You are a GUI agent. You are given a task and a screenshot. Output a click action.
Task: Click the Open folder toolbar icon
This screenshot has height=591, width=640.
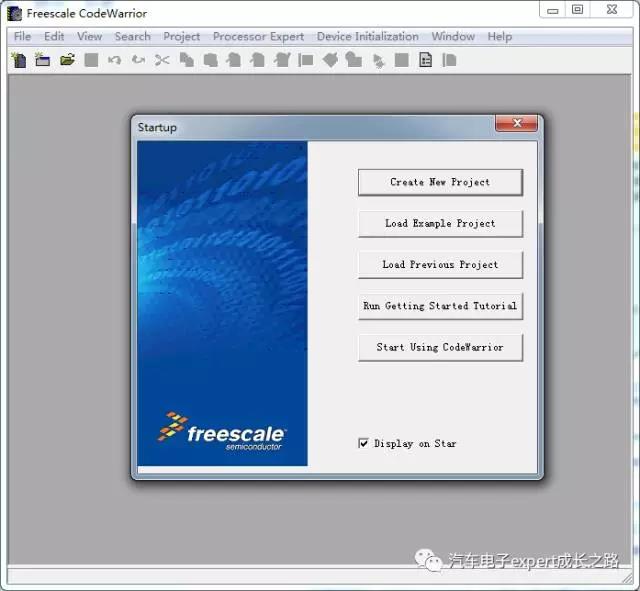[67, 60]
